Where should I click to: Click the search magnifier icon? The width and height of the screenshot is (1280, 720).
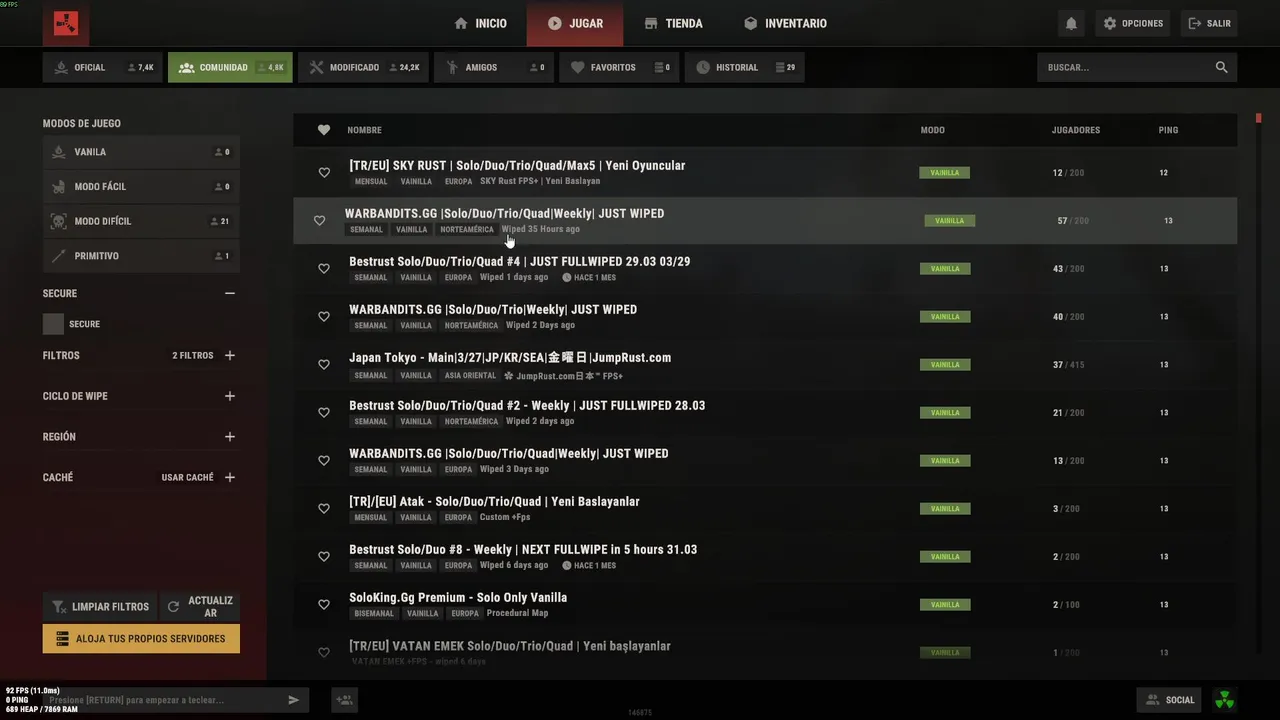pos(1221,67)
